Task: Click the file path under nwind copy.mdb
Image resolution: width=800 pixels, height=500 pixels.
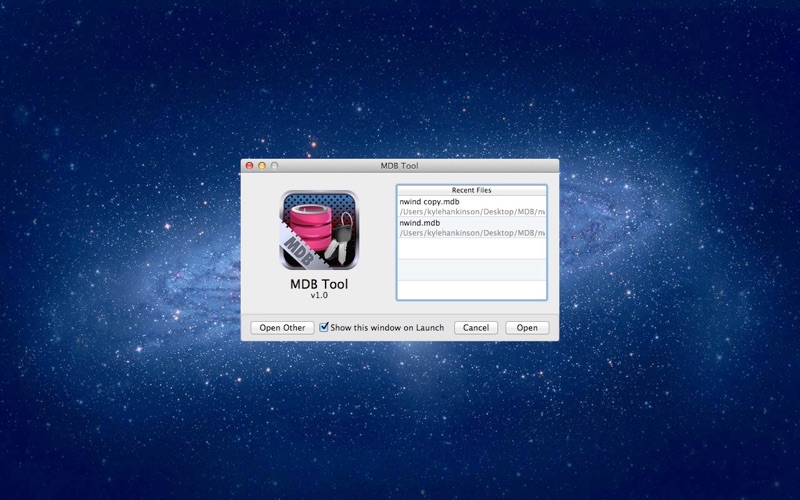Action: pyautogui.click(x=471, y=212)
